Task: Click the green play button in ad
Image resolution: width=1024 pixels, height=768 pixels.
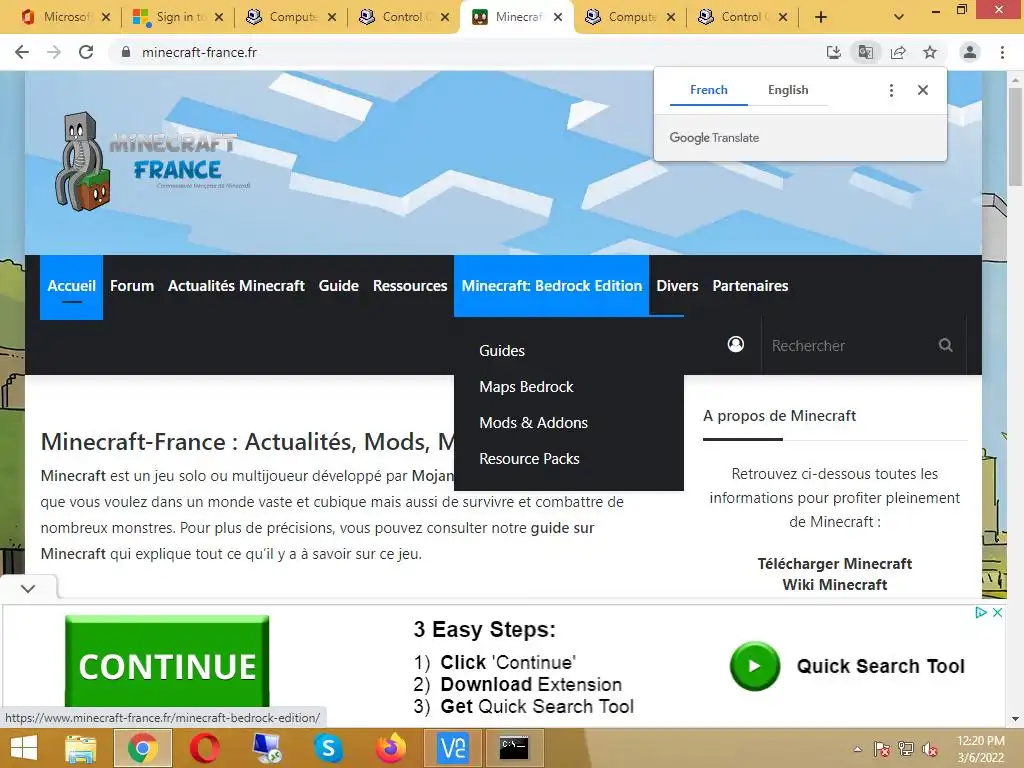Action: click(x=755, y=666)
